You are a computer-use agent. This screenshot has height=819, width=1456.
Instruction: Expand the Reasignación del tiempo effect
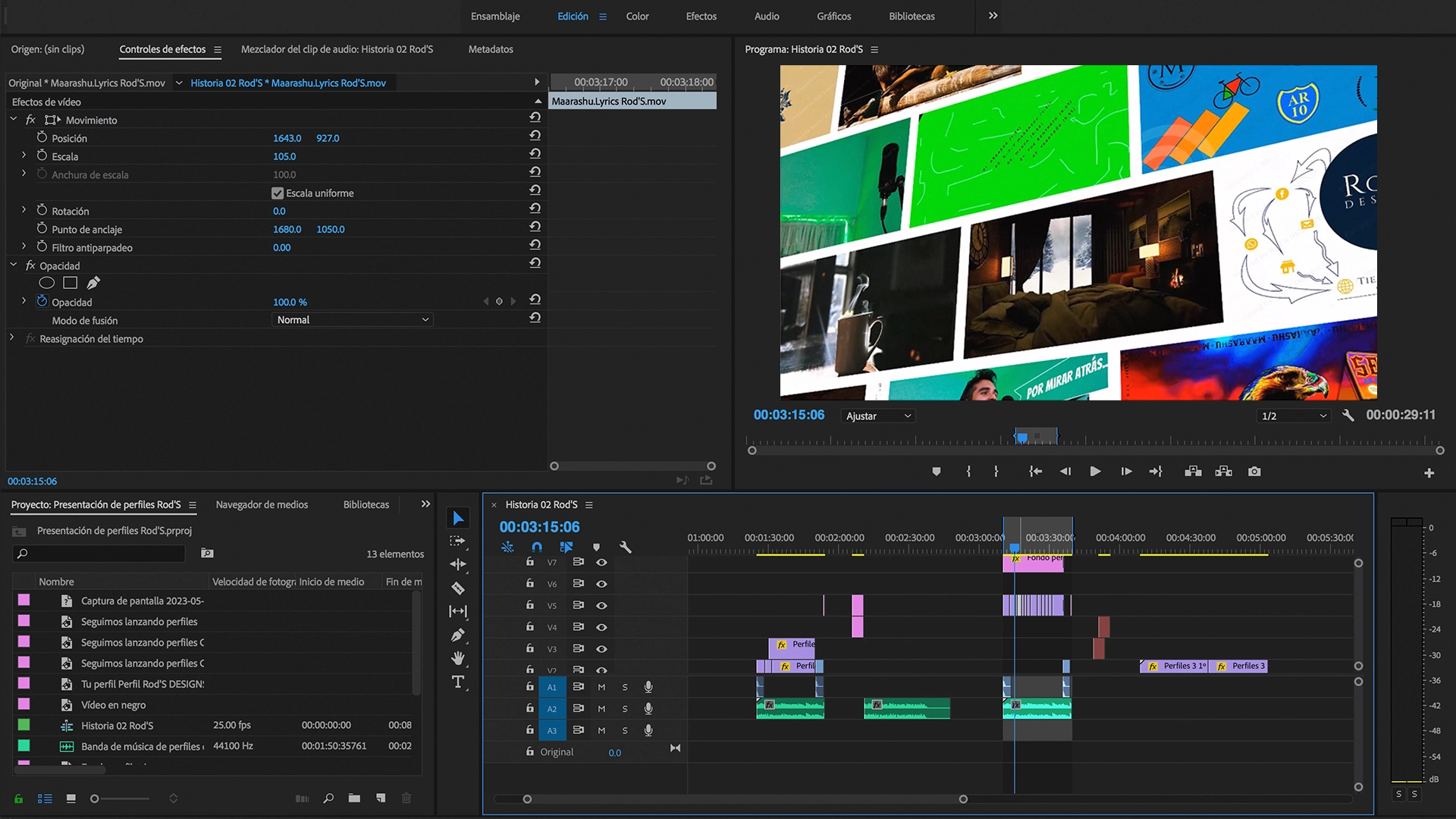click(11, 339)
